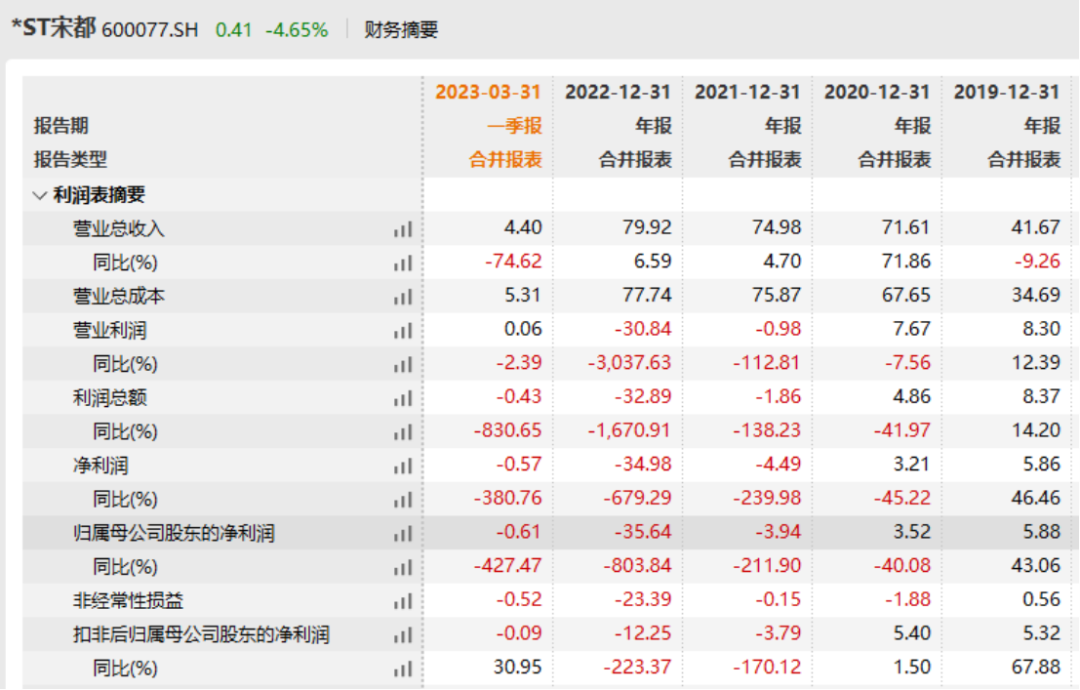Open bar chart icon for 营业总成本

tap(402, 297)
